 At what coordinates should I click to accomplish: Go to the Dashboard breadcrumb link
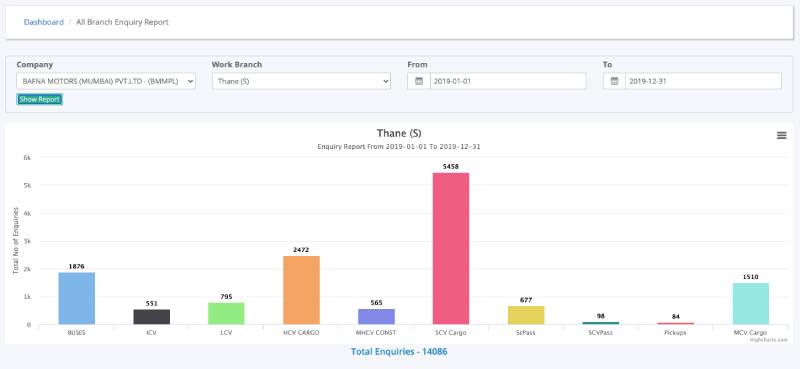tap(44, 22)
